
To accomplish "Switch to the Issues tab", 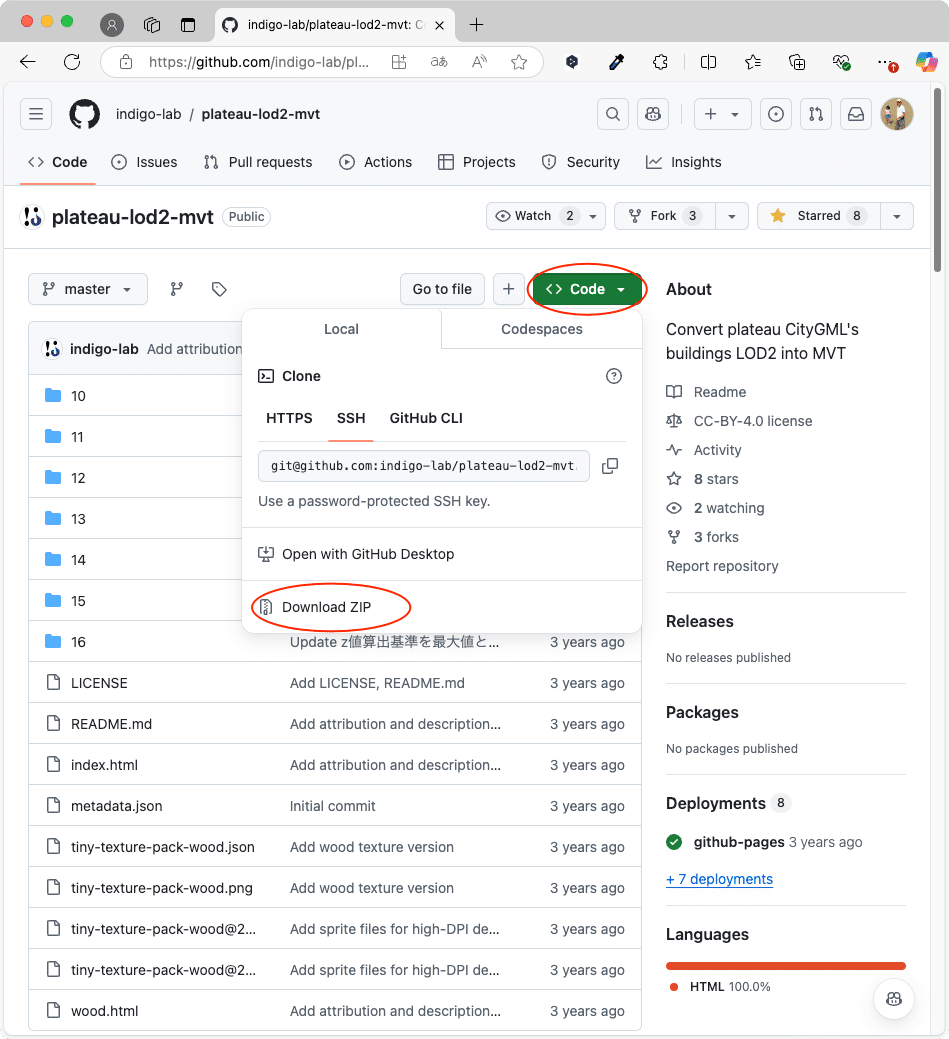I will (144, 162).
